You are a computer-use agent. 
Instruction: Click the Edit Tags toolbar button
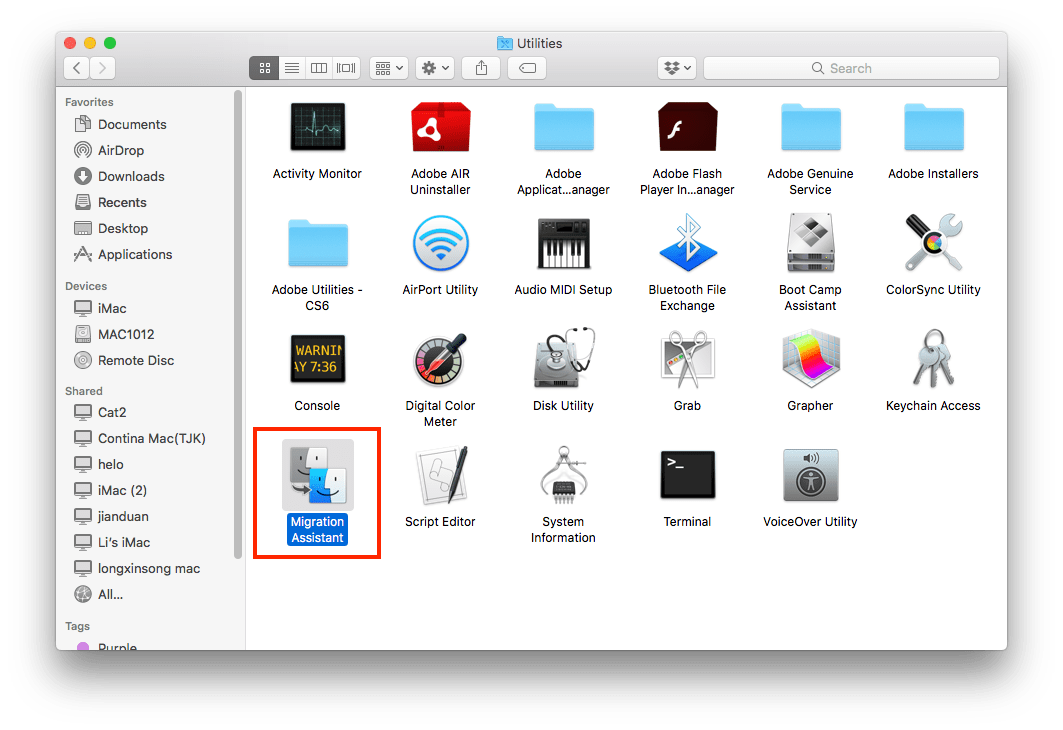click(527, 67)
